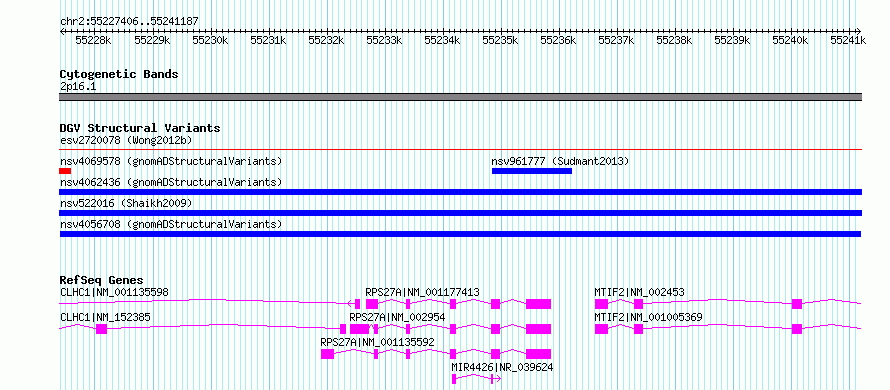Click the gray 2p16.1 cytogenetic band bar
Image resolution: width=890 pixels, height=390 pixels.
460,97
